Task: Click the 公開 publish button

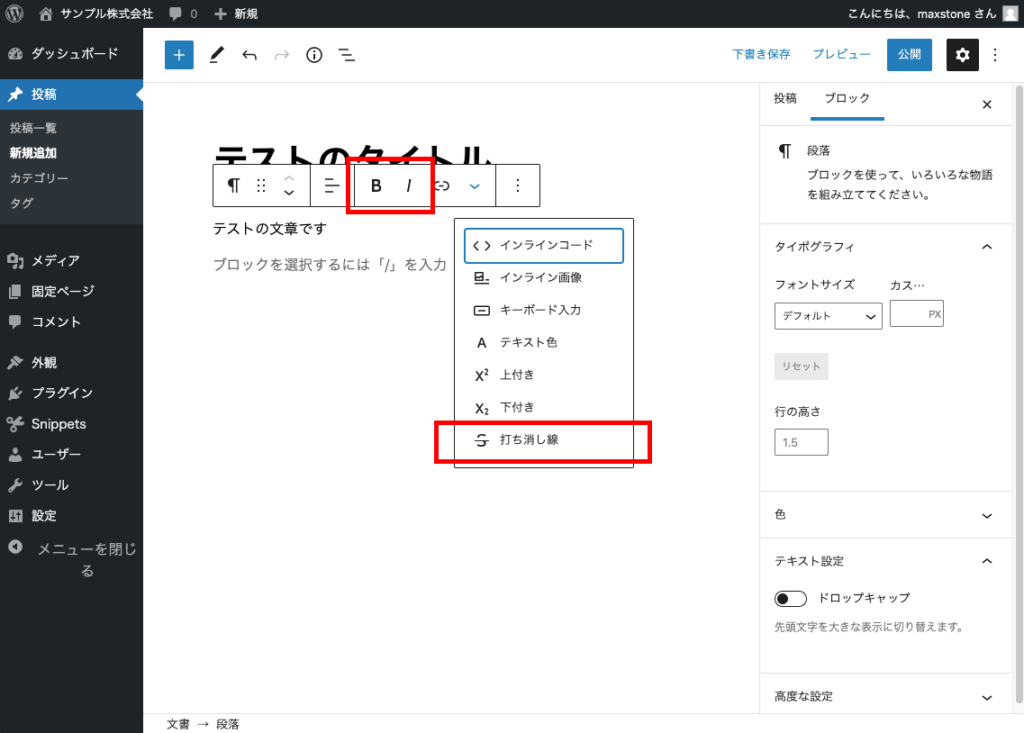Action: (x=909, y=55)
